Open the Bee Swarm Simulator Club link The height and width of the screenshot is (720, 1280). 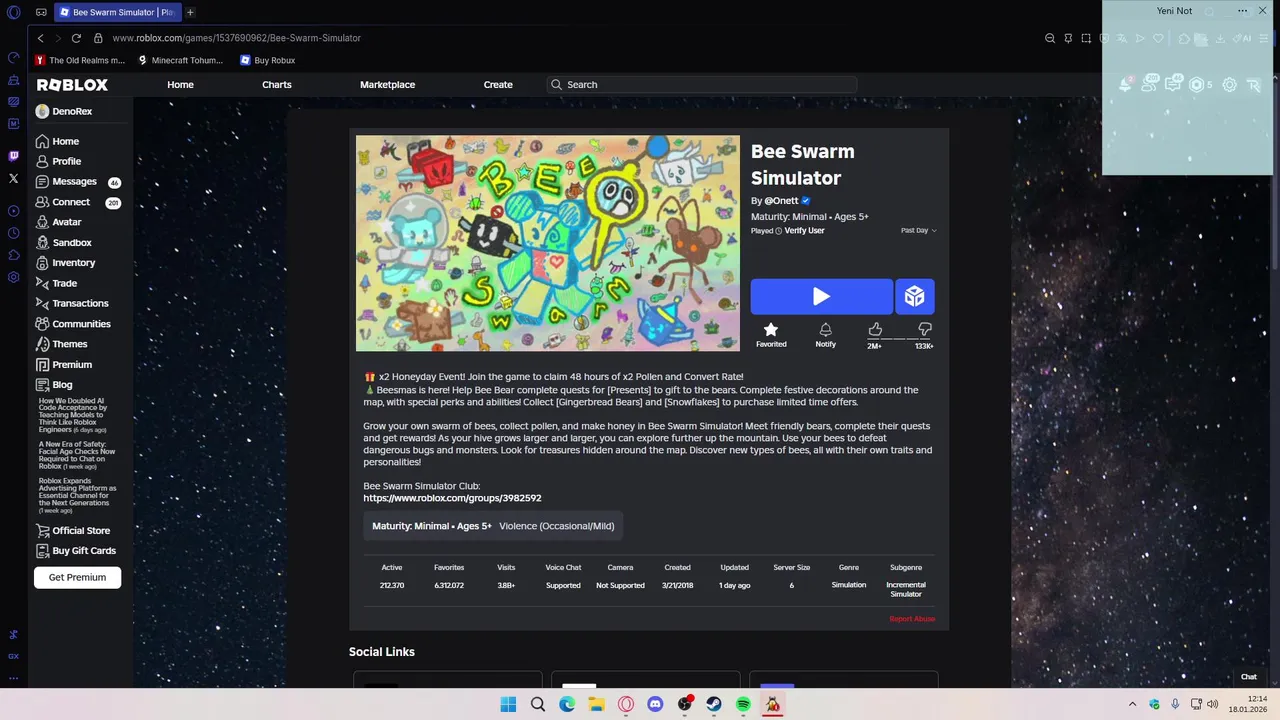pyautogui.click(x=452, y=498)
